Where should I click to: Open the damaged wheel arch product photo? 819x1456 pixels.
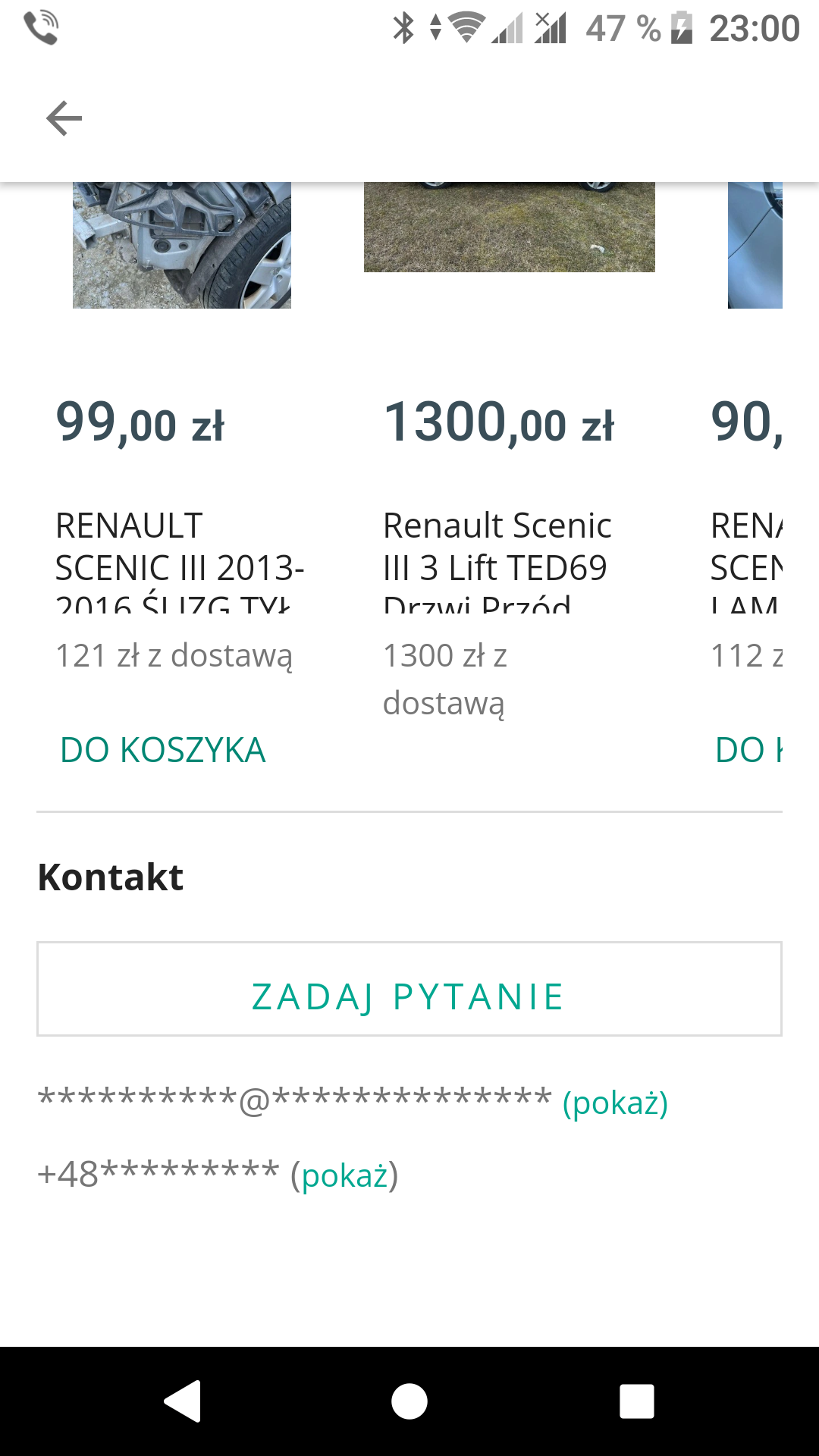[182, 244]
